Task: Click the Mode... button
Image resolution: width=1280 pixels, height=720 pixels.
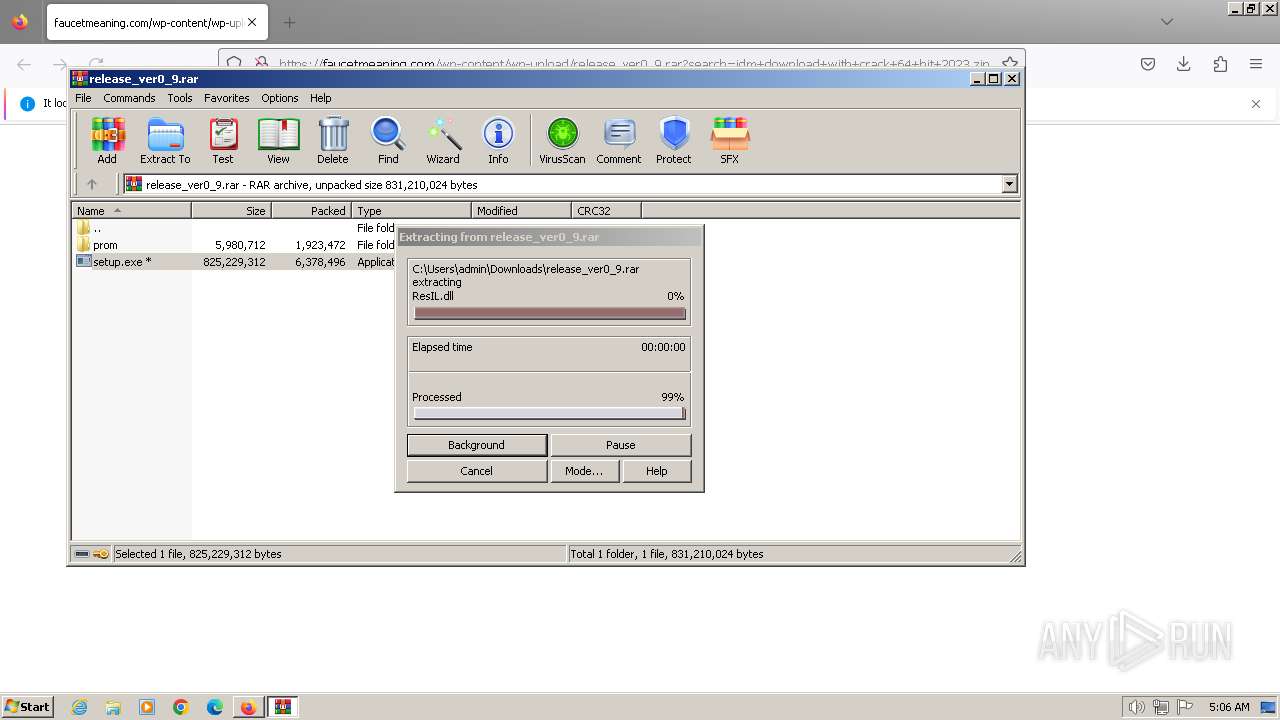Action: pyautogui.click(x=584, y=471)
